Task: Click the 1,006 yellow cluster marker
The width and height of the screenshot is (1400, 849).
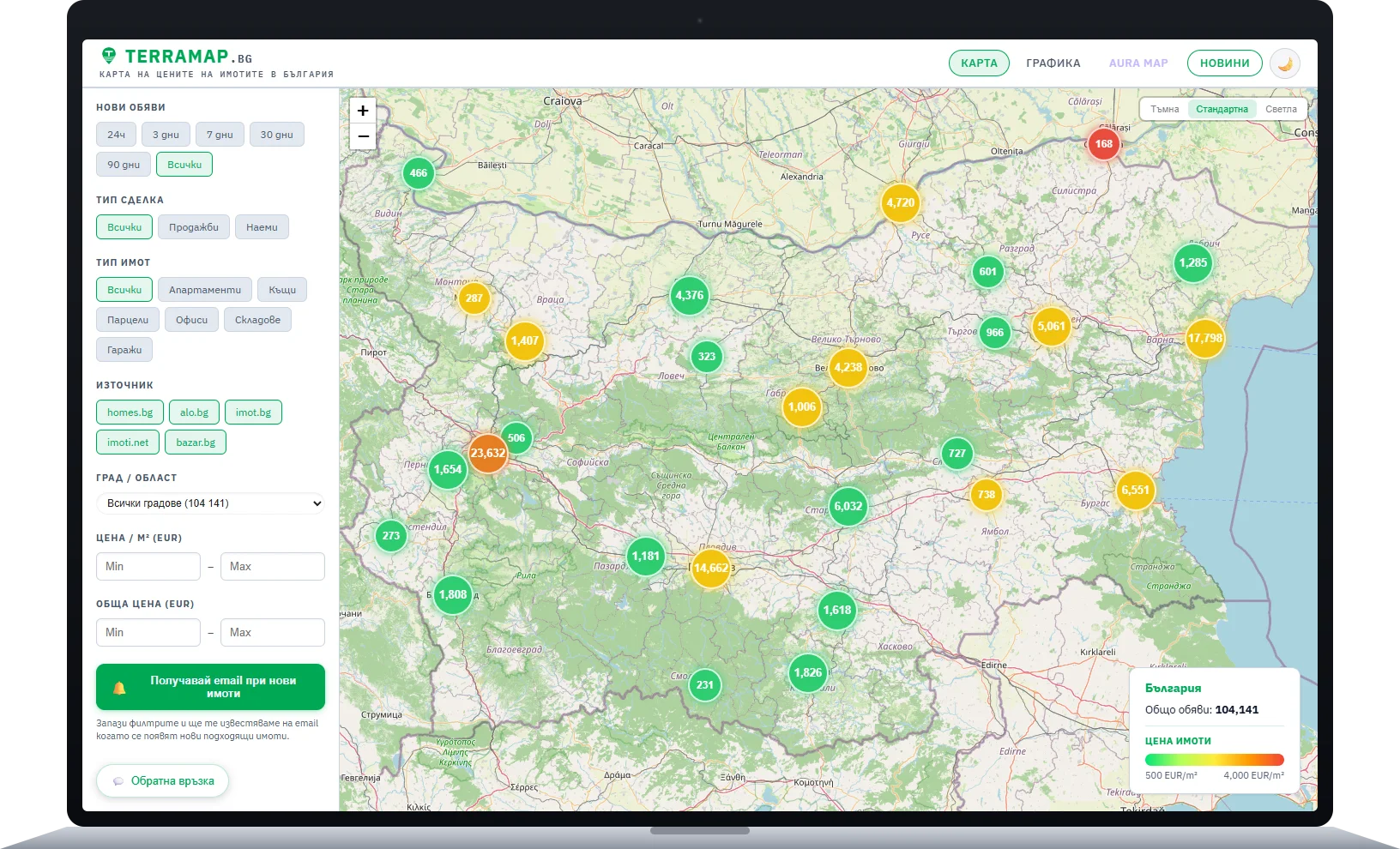Action: 802,406
